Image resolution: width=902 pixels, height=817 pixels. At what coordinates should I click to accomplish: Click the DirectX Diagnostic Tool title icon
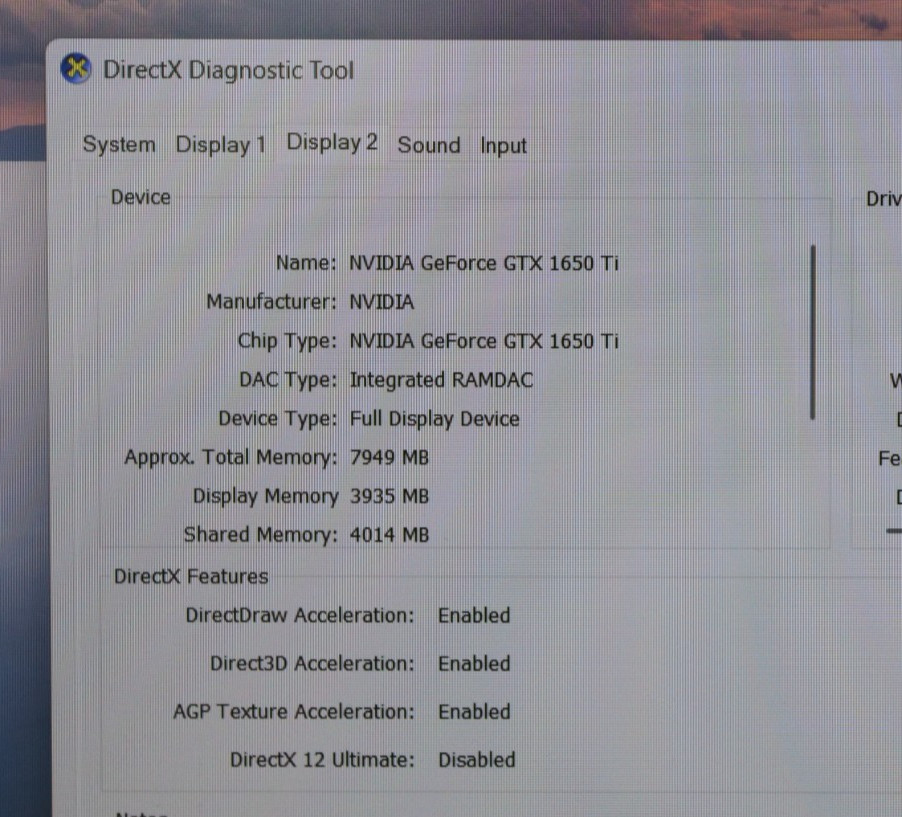point(76,68)
